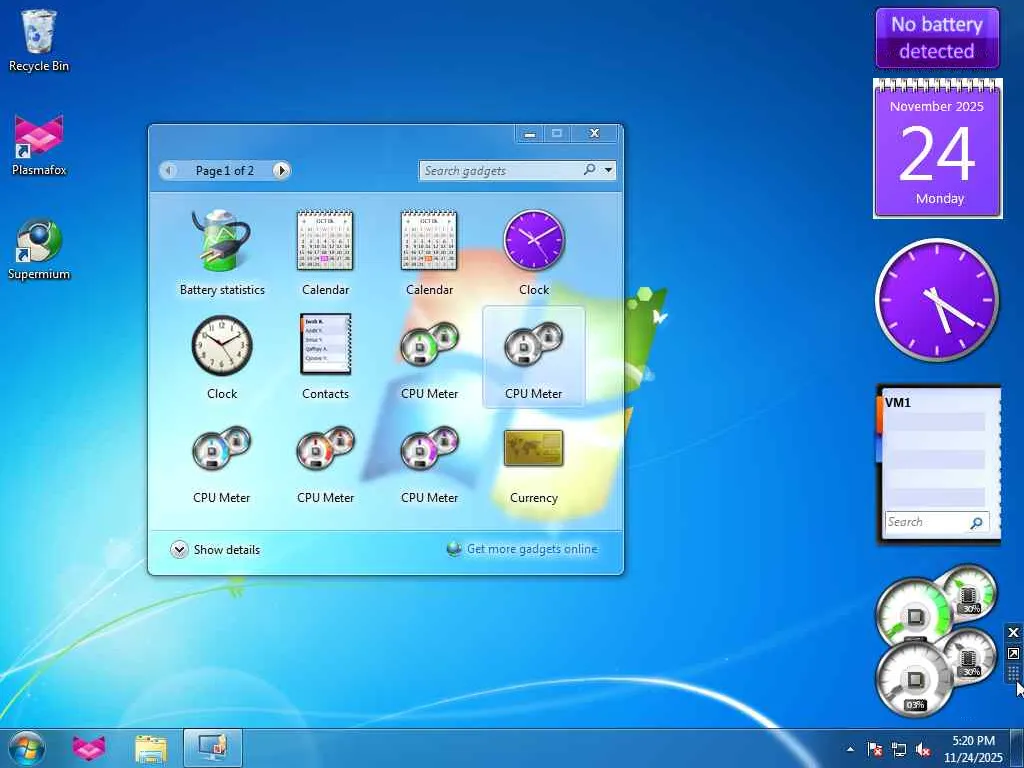
Task: Show hidden tray icons arrow
Action: coord(850,749)
